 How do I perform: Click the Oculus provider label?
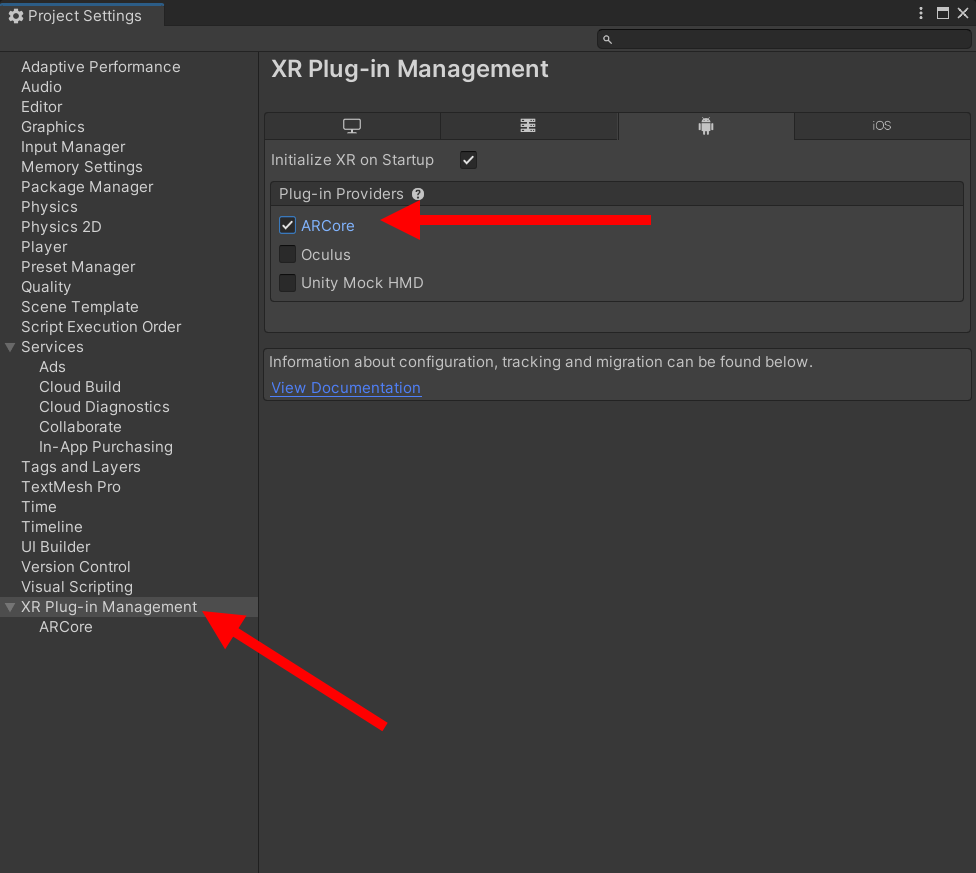(326, 254)
